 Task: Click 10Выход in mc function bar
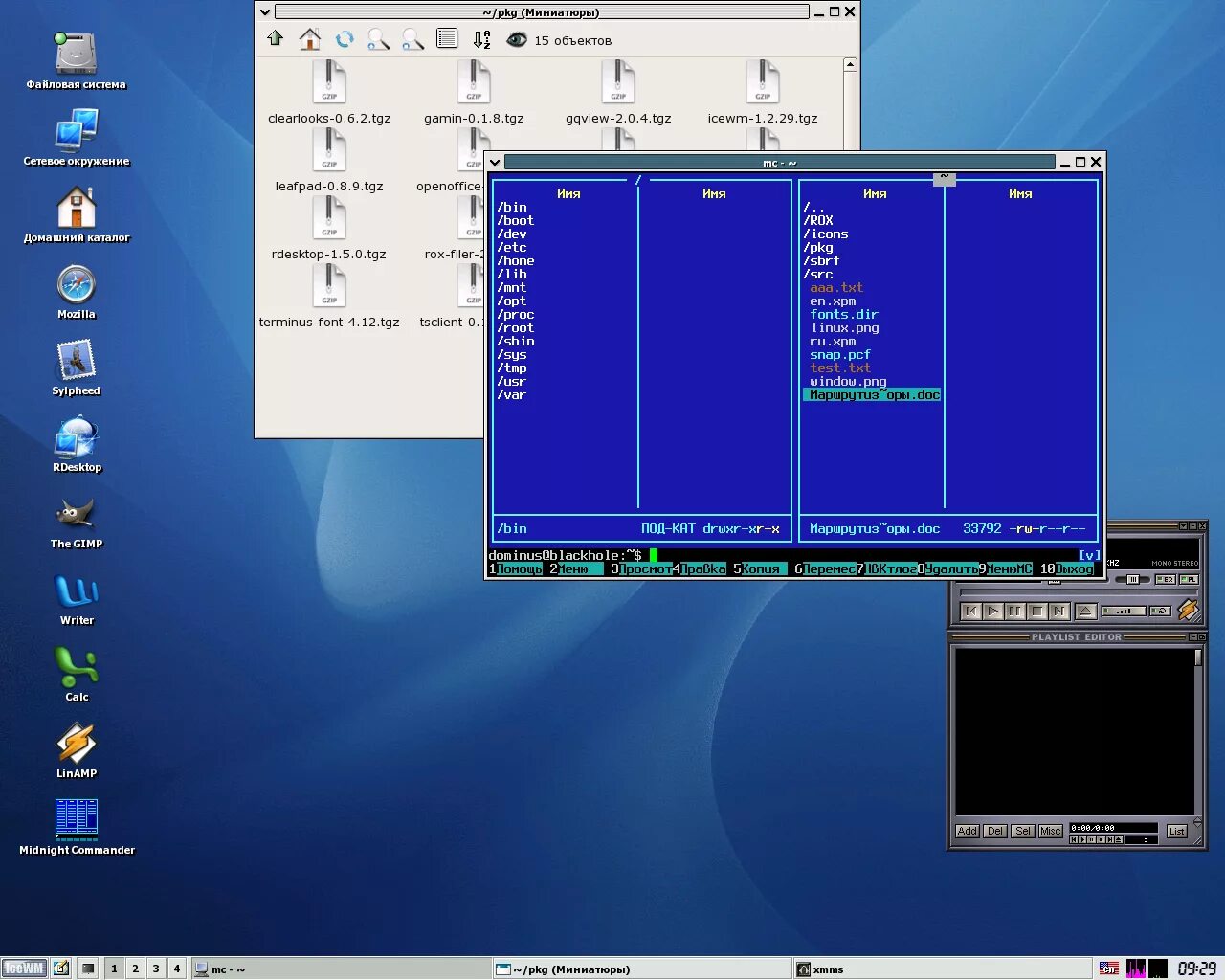pyautogui.click(x=1067, y=568)
